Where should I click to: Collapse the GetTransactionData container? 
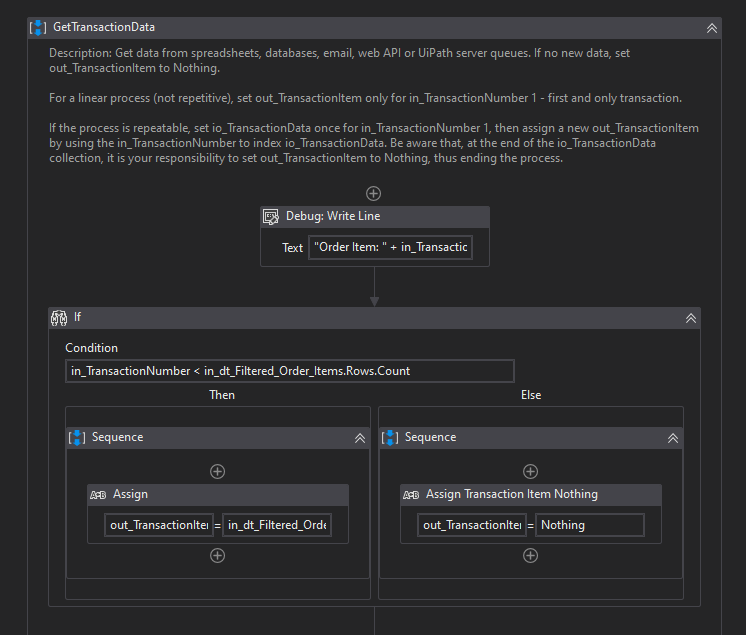click(711, 28)
